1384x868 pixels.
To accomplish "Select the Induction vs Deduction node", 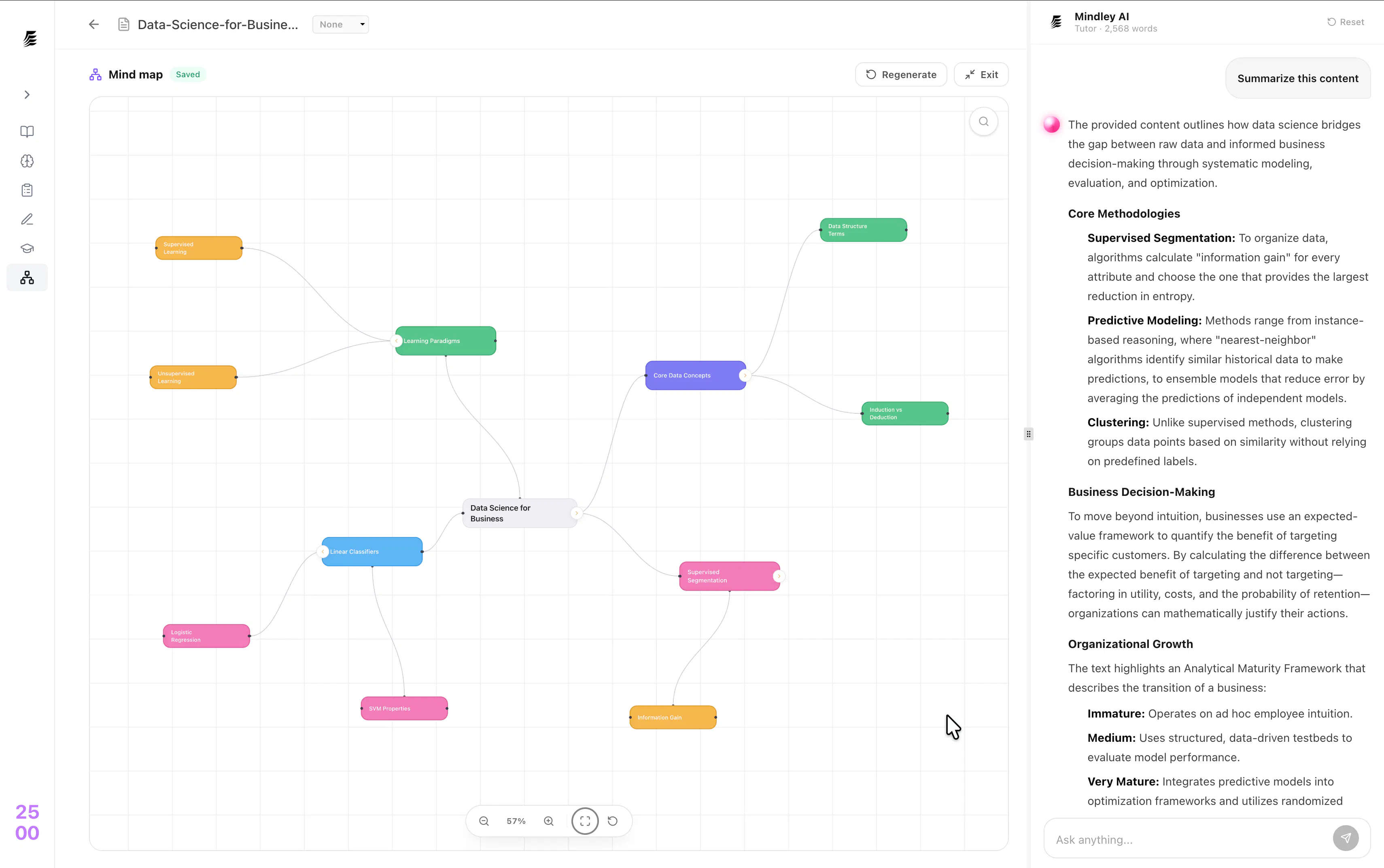I will [904, 413].
